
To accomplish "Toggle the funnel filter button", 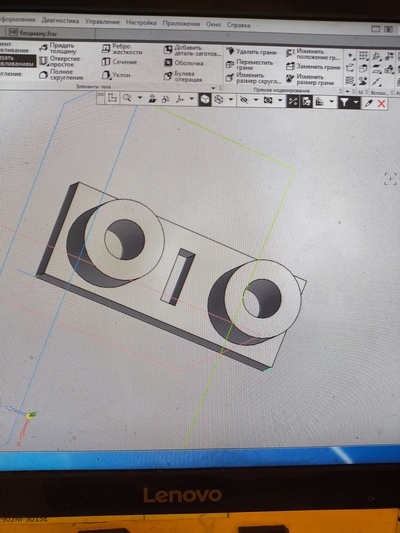I will tap(344, 102).
